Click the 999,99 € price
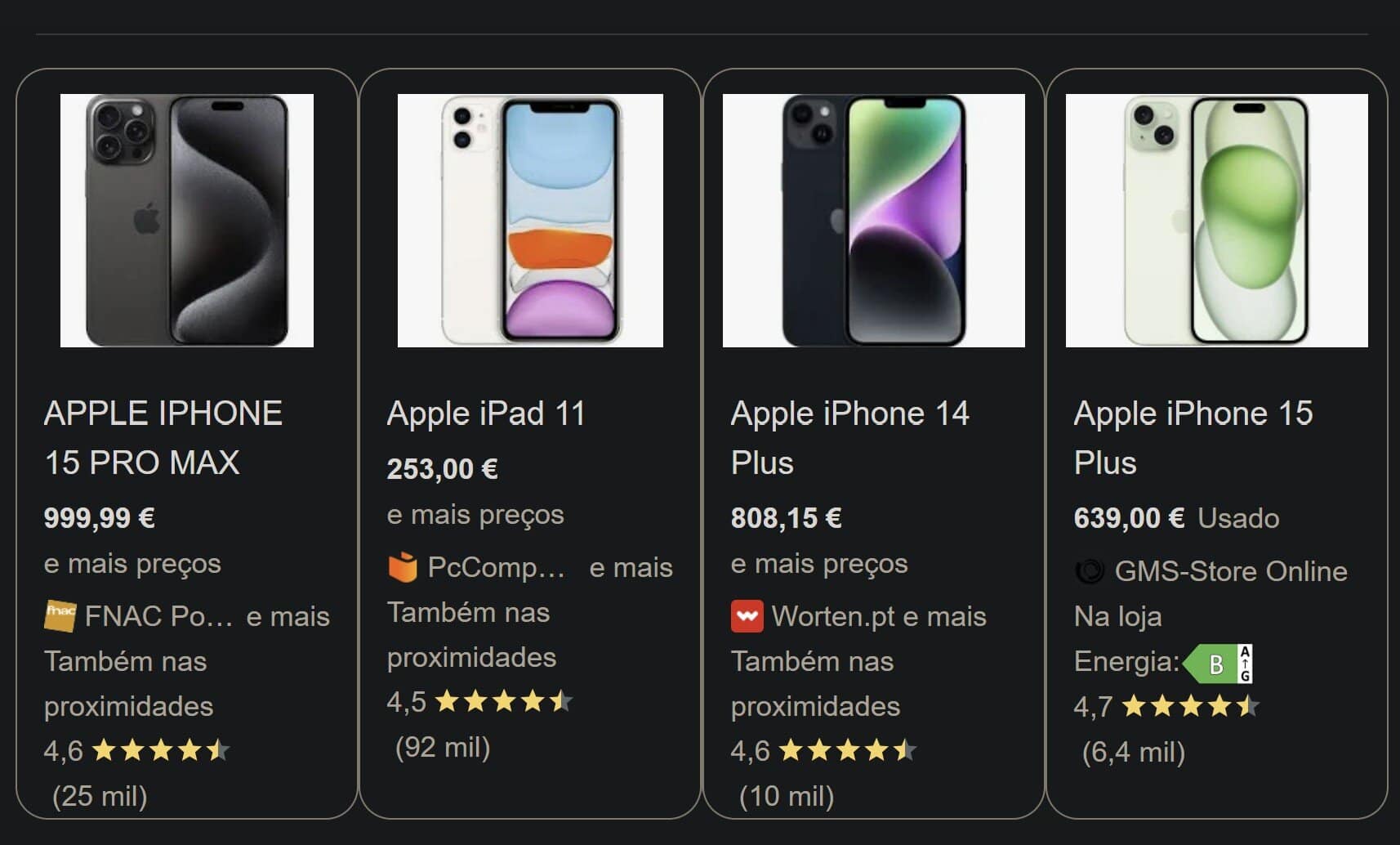The width and height of the screenshot is (1400, 845). (x=99, y=518)
